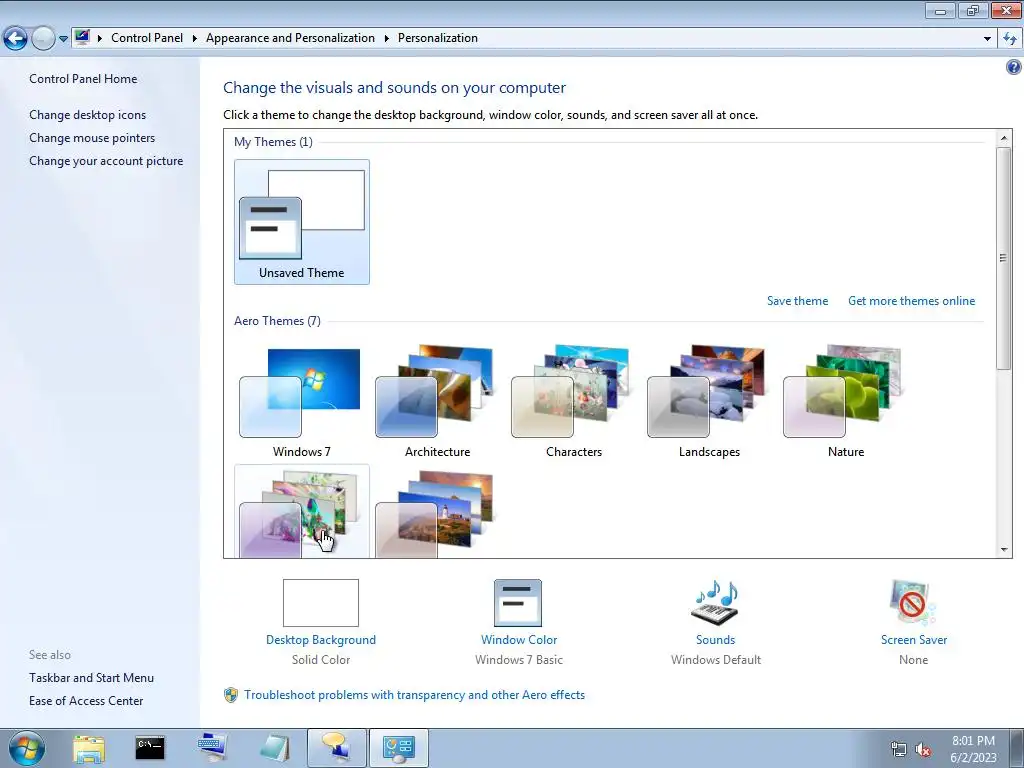
Task: Apply the Windows 7 Aero theme
Action: (302, 401)
